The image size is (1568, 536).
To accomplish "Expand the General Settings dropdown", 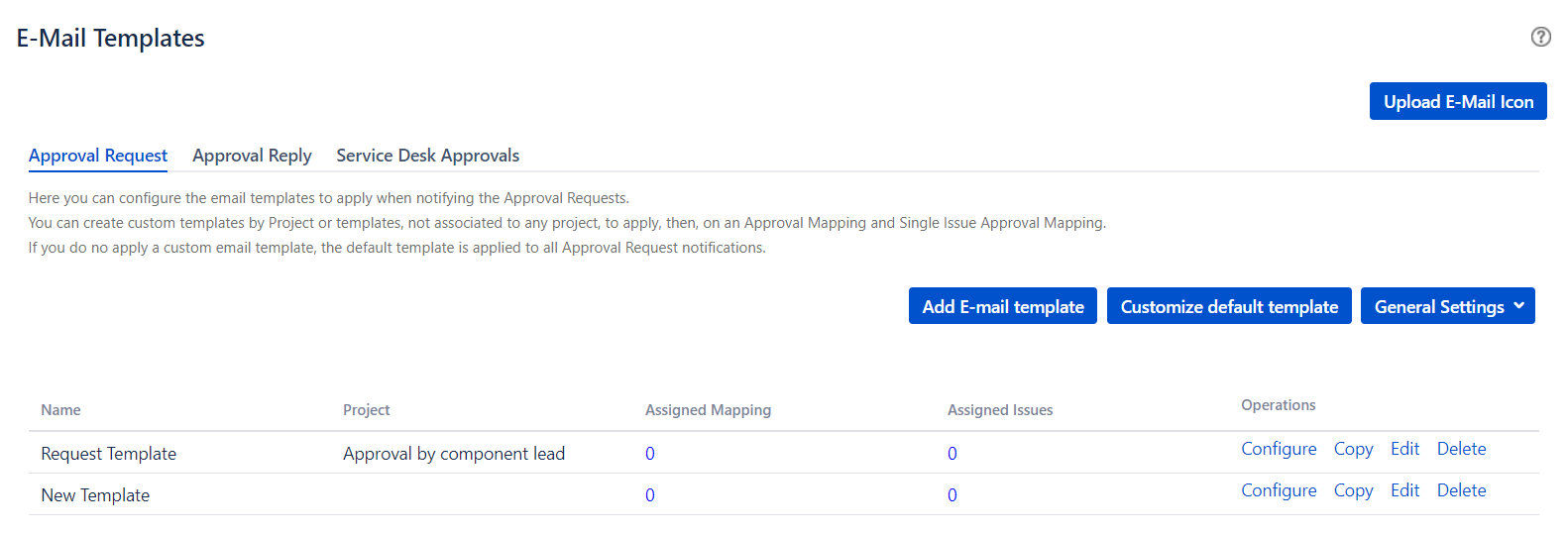I will click(x=1447, y=306).
